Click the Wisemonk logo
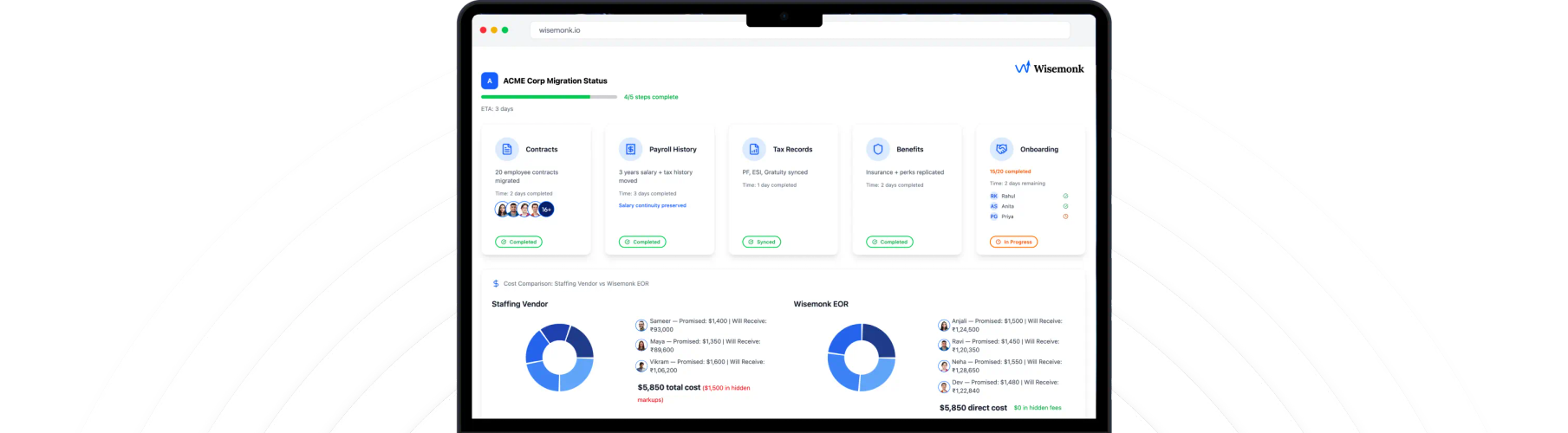1568x433 pixels. click(1049, 68)
